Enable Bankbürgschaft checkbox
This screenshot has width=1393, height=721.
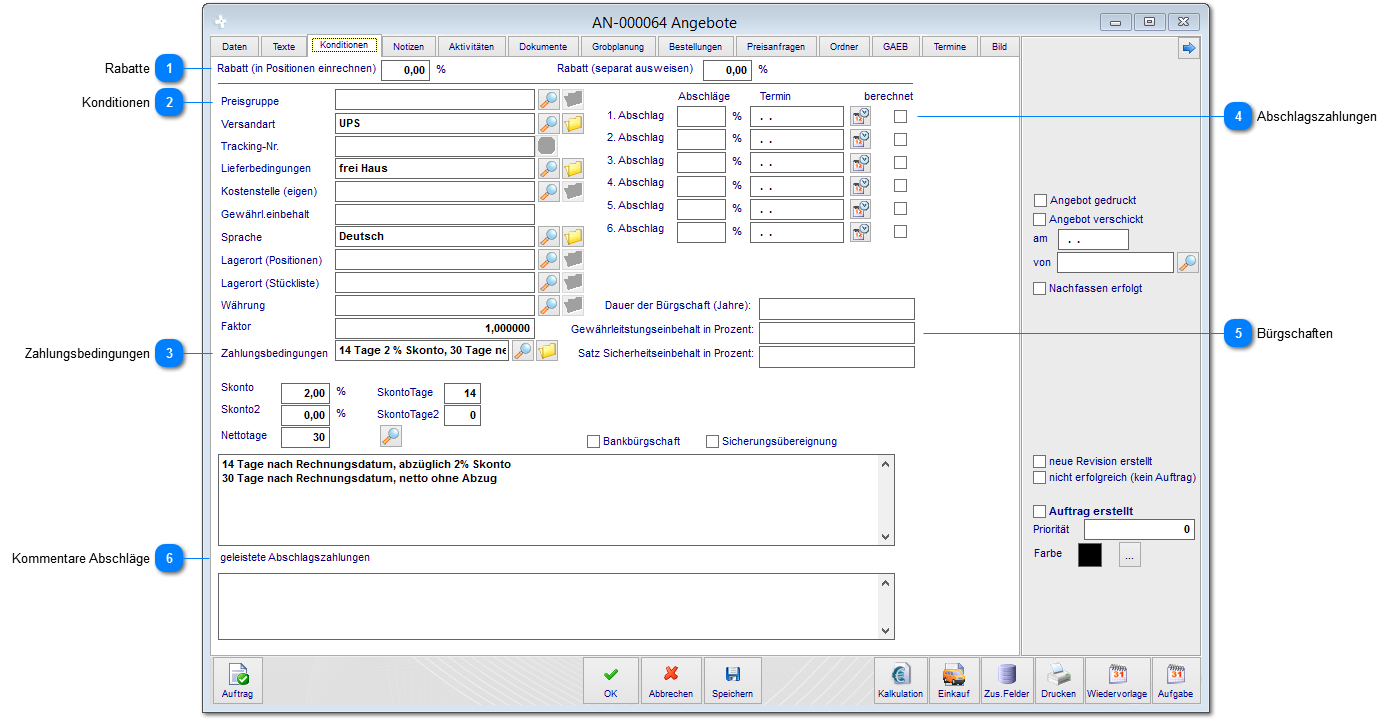pos(593,441)
